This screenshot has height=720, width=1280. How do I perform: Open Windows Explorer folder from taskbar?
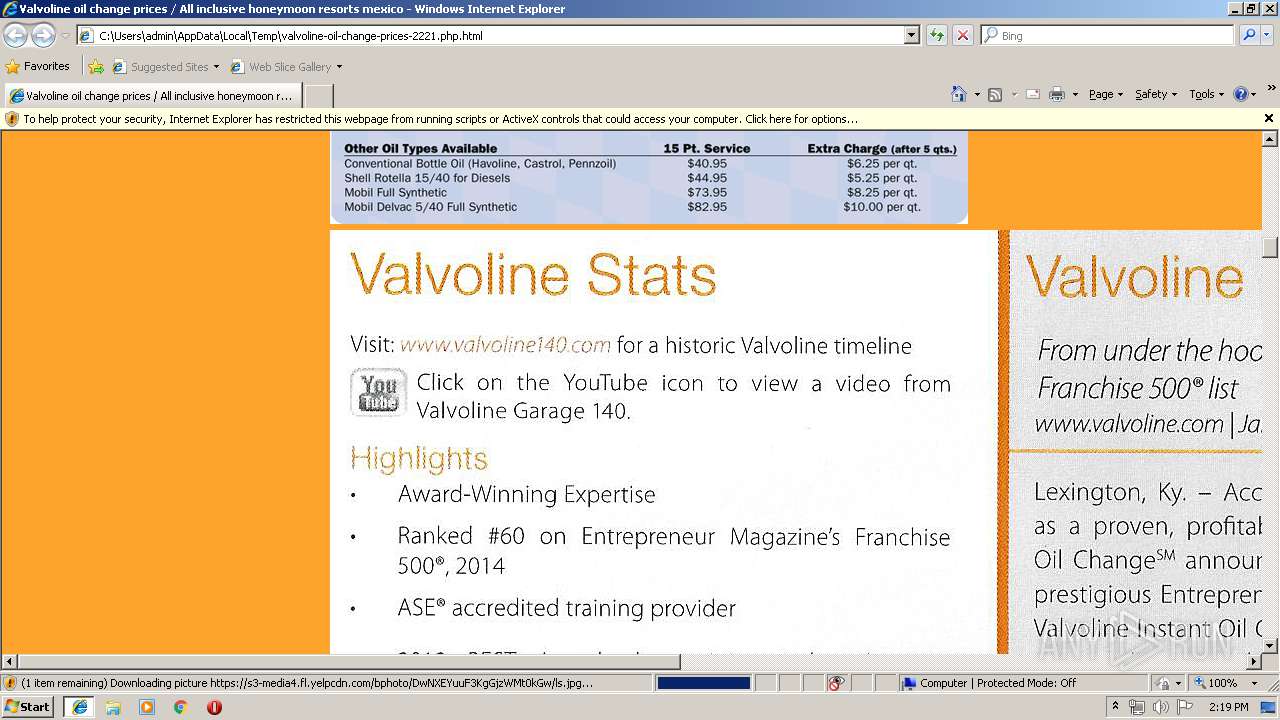click(113, 707)
